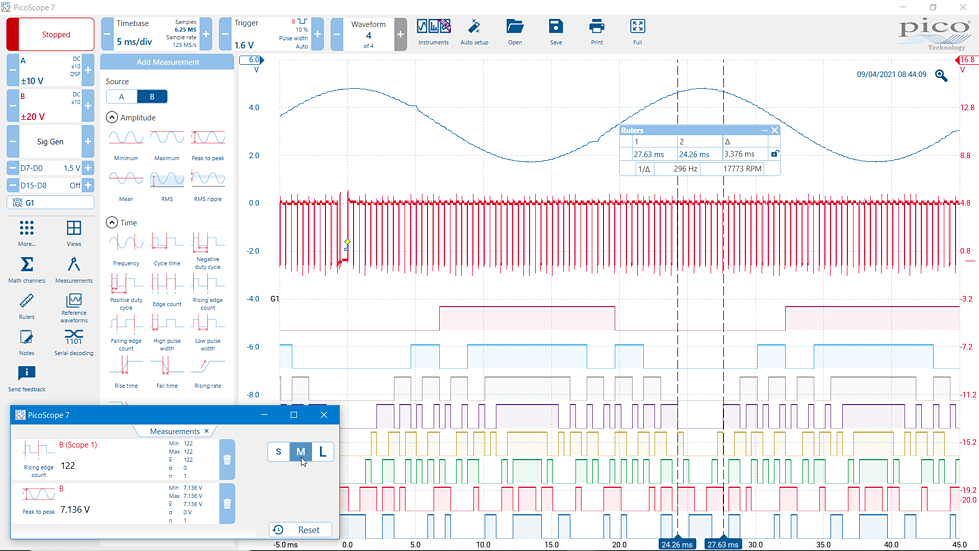The width and height of the screenshot is (979, 551).
Task: Click the zoom magnifier icon on the graph
Action: (x=941, y=76)
